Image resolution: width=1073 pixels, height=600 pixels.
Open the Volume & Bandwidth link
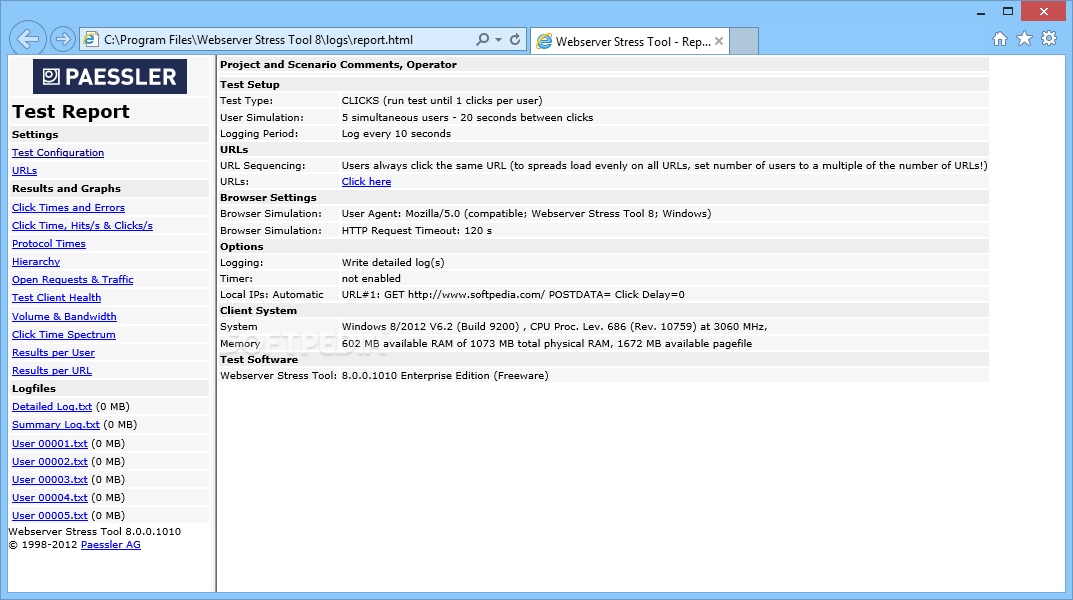tap(64, 316)
